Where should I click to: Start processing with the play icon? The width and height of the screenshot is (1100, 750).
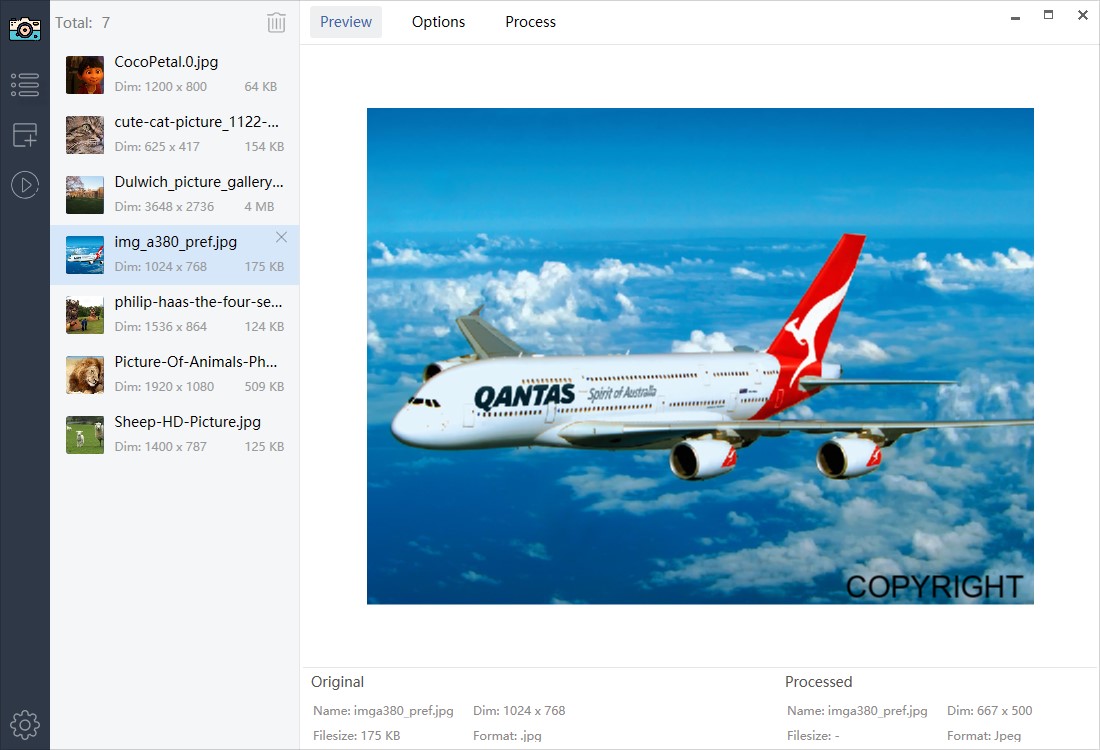click(25, 185)
